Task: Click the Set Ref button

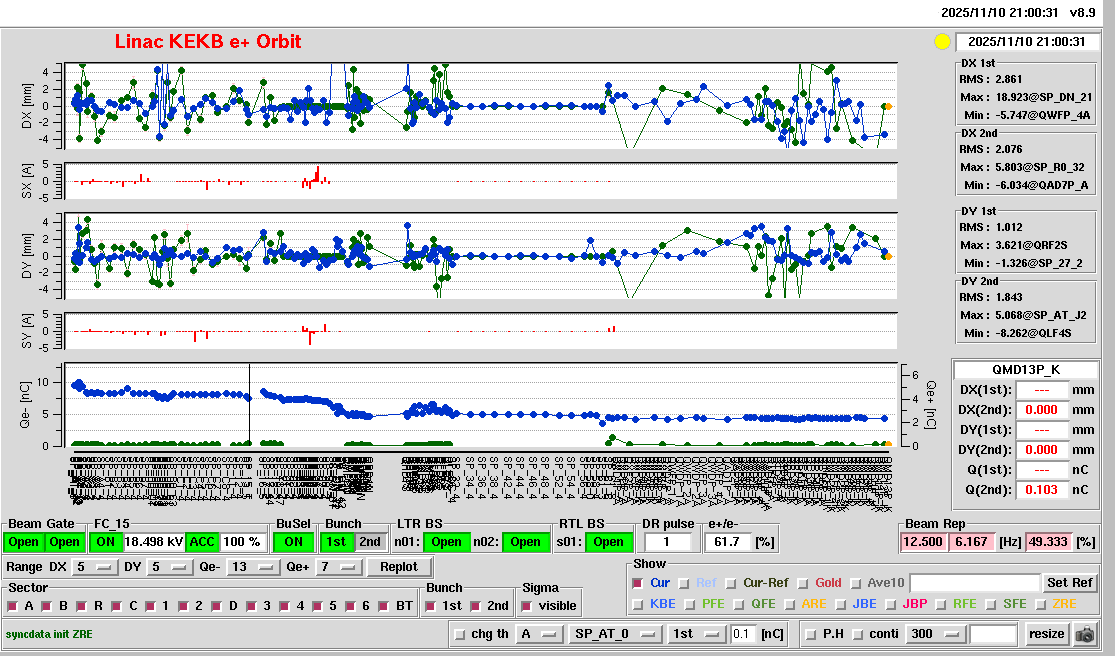Action: 1069,583
